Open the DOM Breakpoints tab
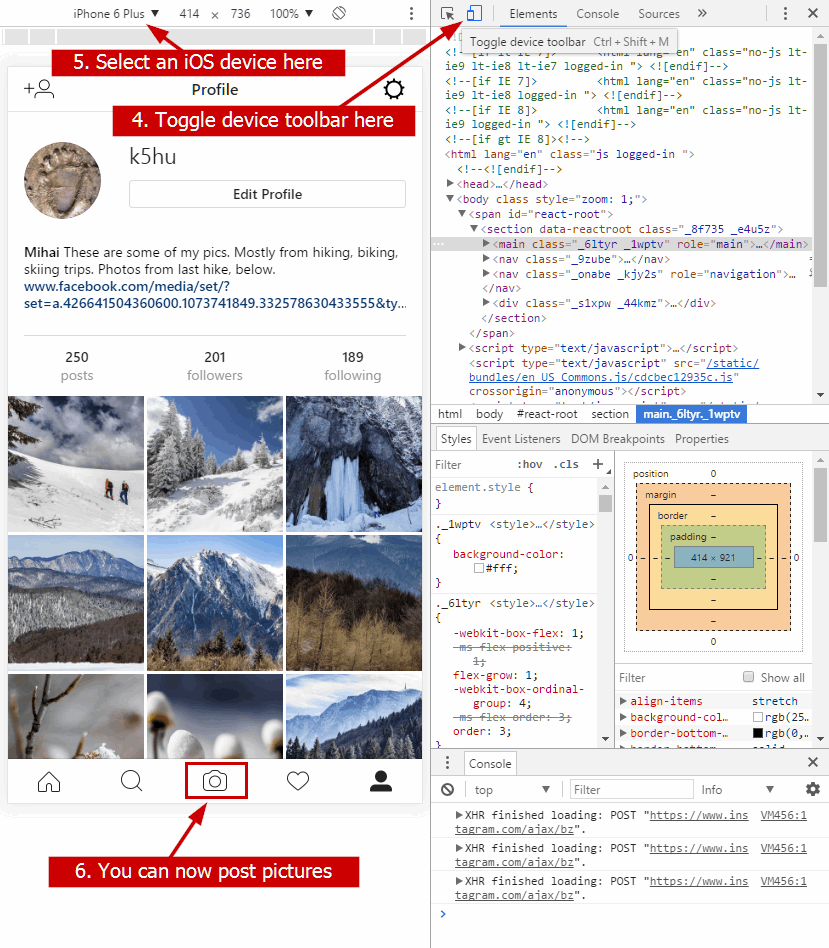Viewport: 829px width, 948px height. [617, 439]
